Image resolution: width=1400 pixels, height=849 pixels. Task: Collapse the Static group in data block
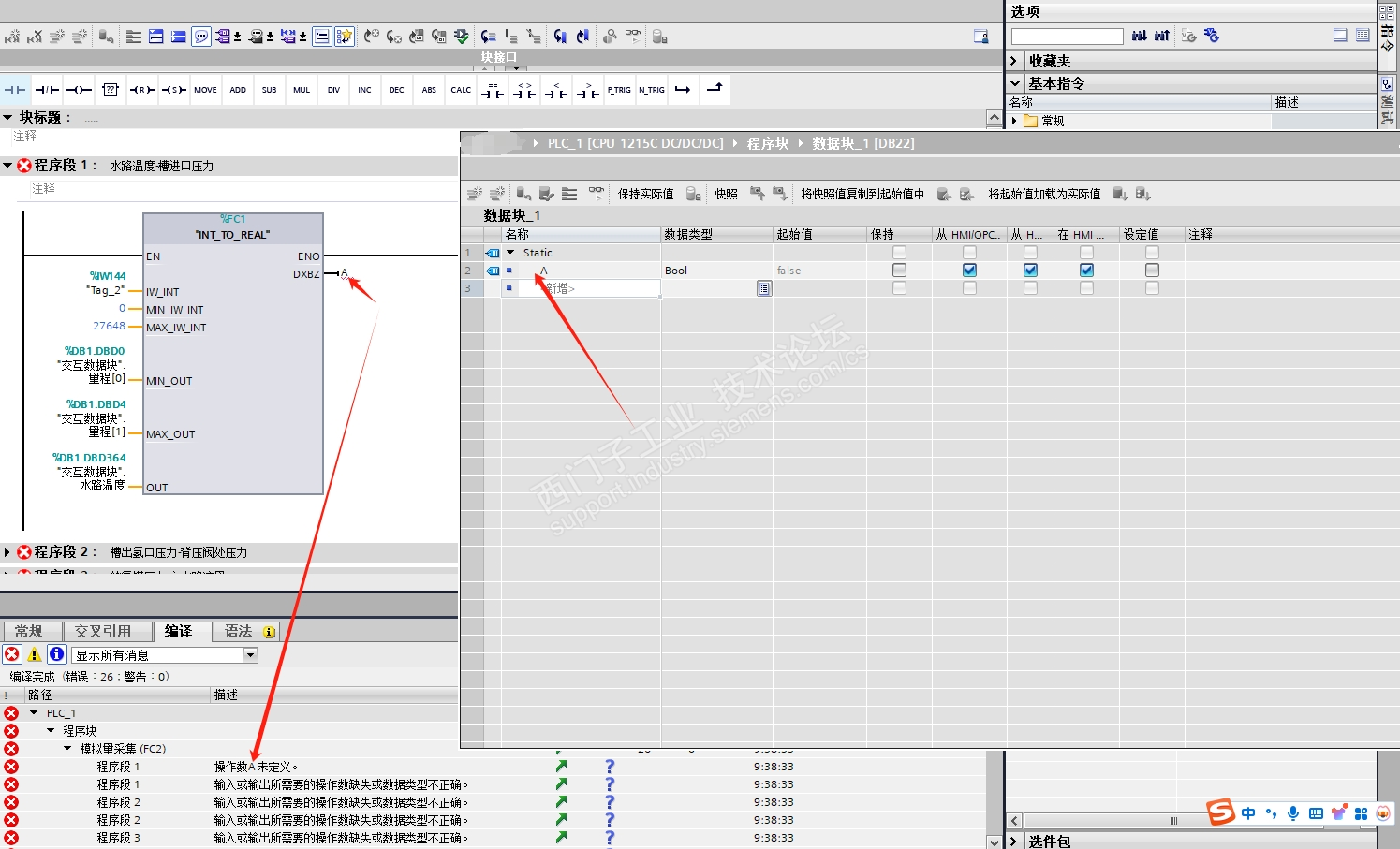pos(510,253)
